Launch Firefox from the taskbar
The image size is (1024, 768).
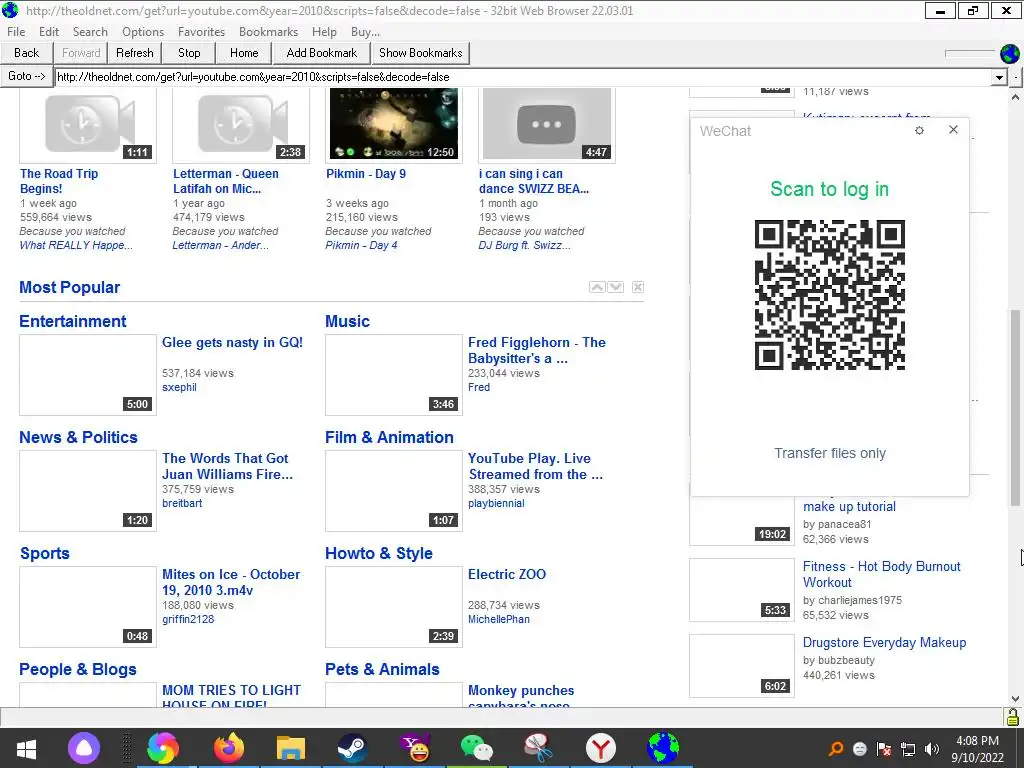229,748
